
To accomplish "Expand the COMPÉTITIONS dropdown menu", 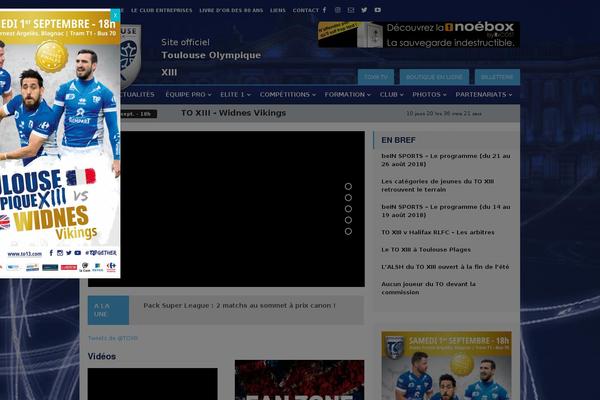I will point(288,95).
